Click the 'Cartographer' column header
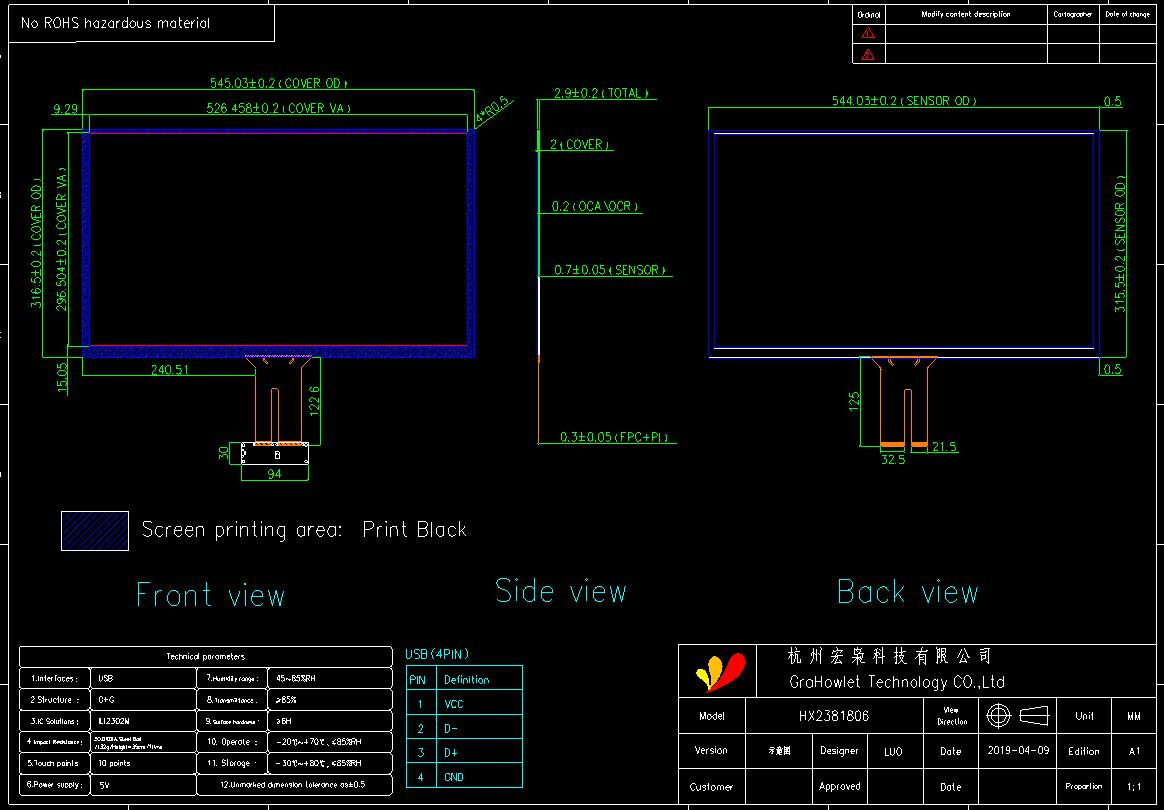 coord(1073,14)
